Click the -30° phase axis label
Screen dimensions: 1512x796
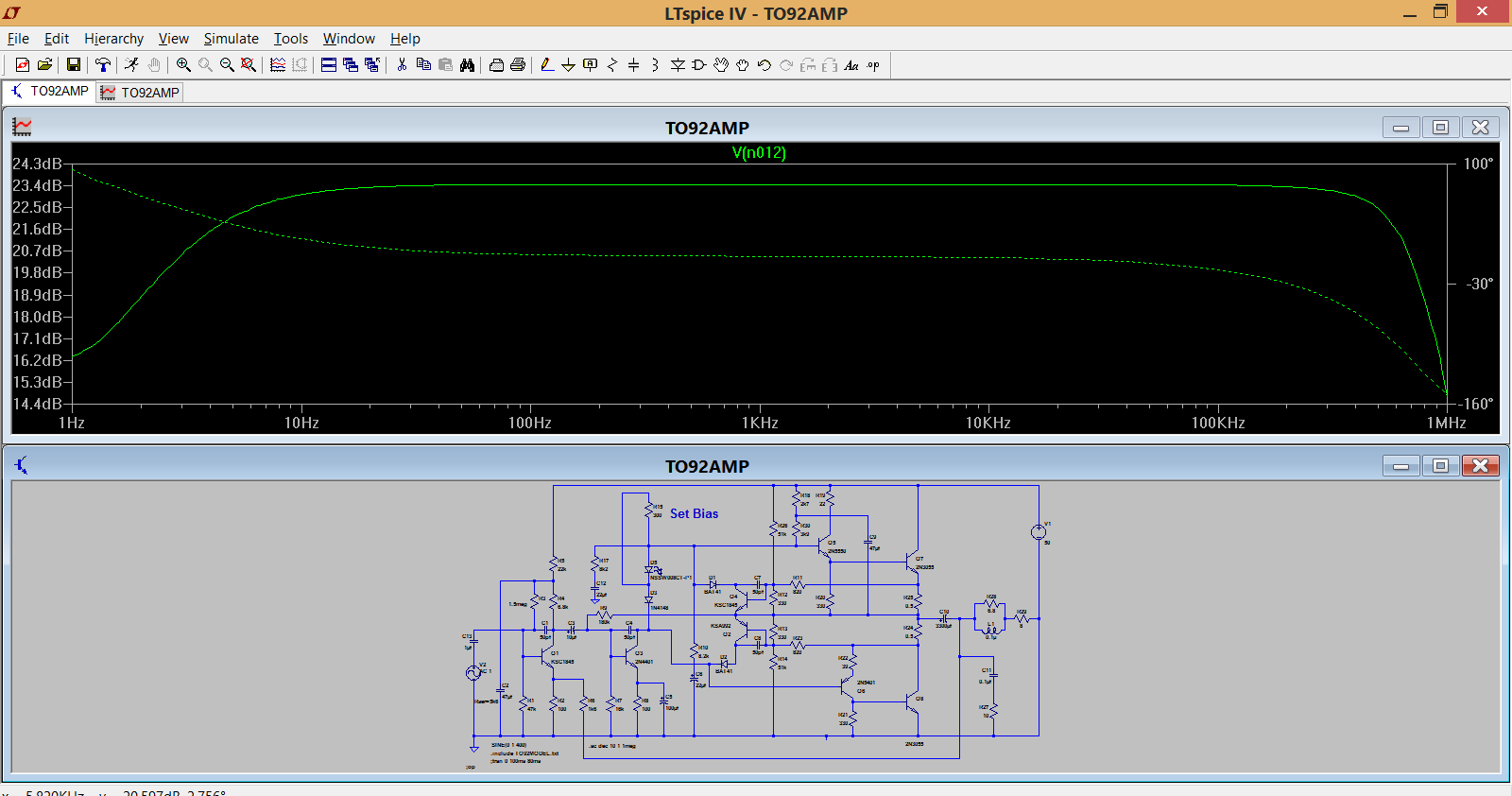pos(1480,284)
